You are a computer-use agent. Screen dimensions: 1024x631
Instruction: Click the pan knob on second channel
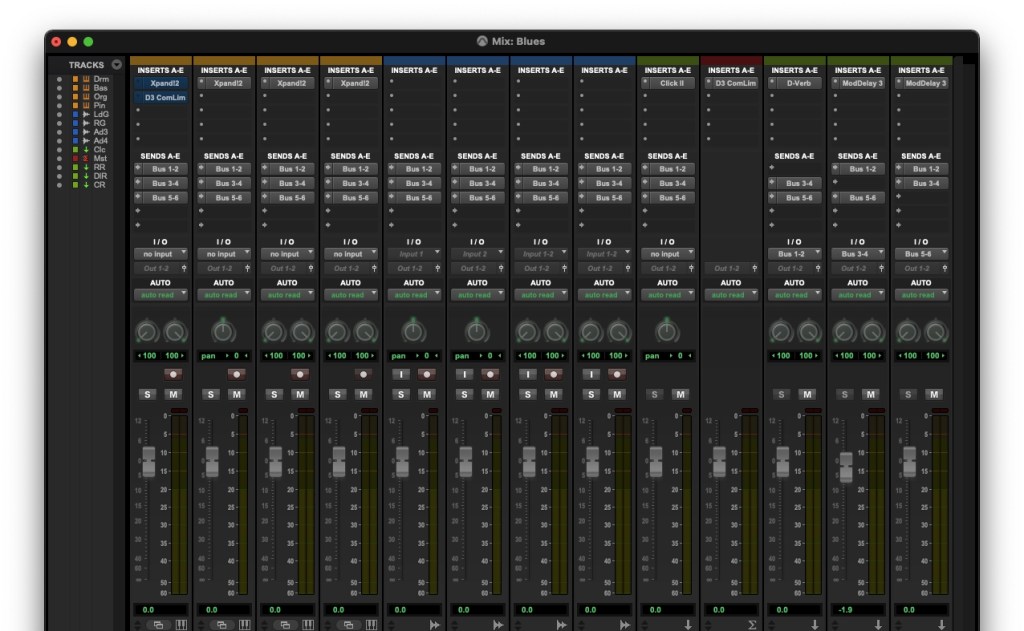pos(223,331)
